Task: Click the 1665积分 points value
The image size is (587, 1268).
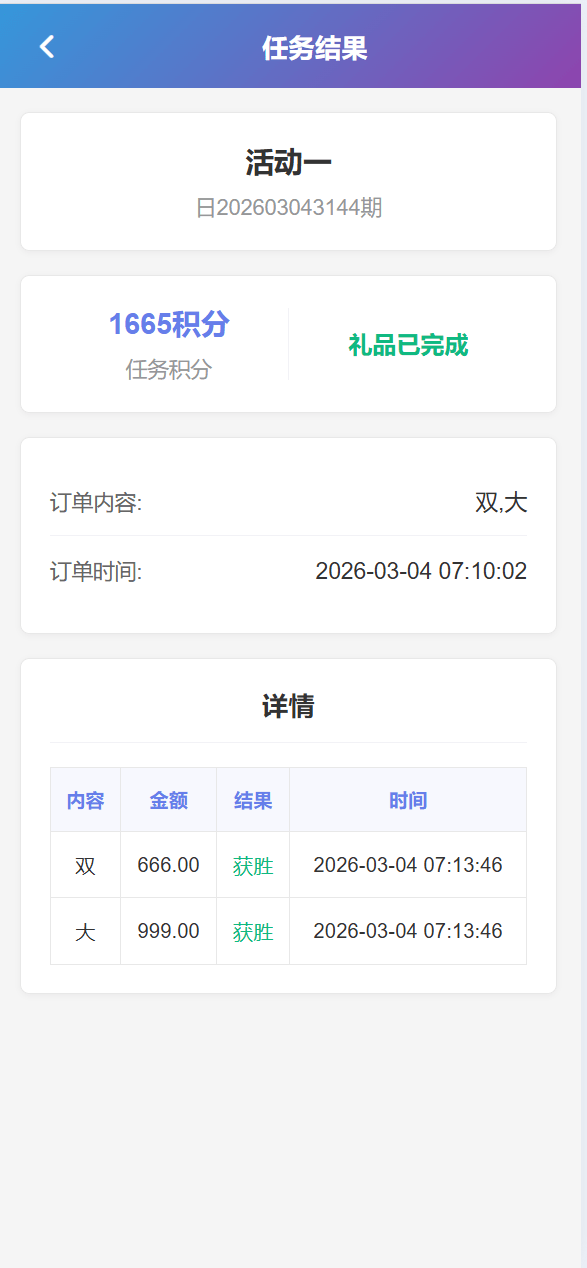Action: point(169,324)
